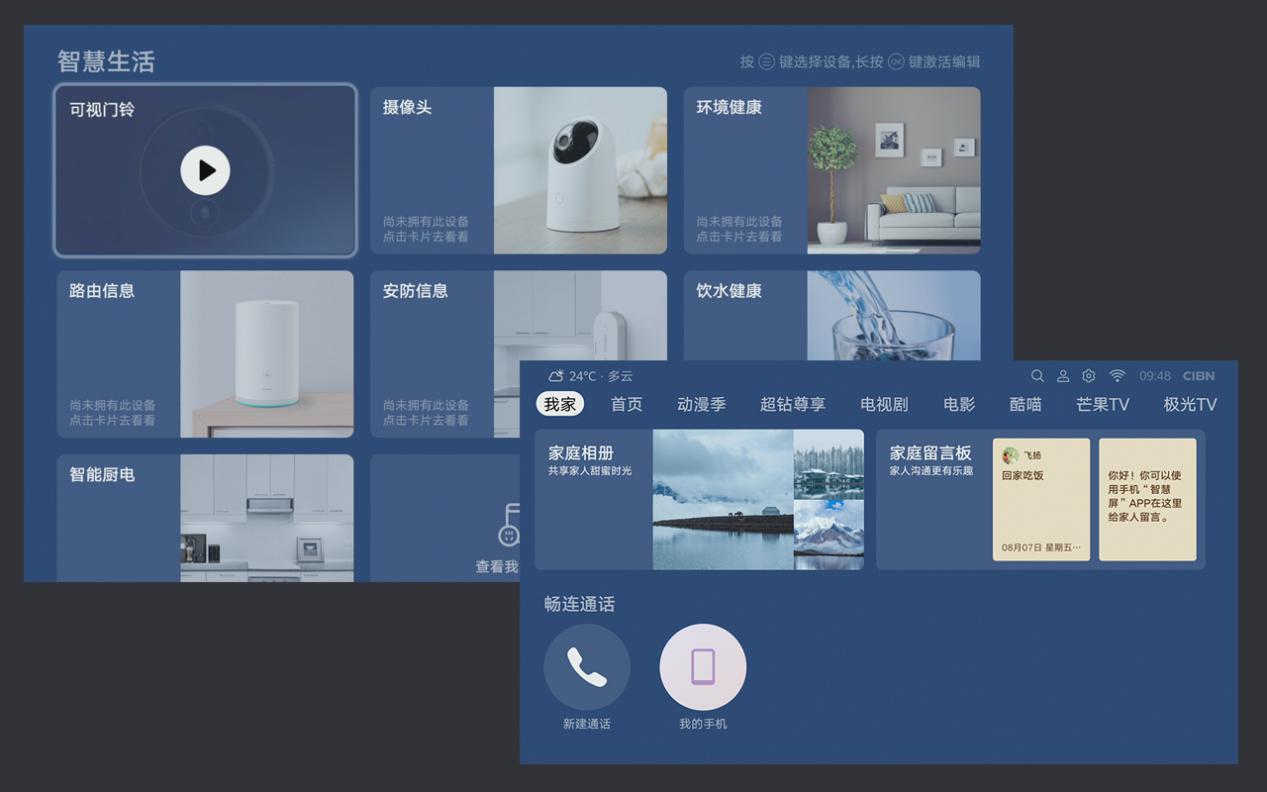Select the 路由信息 router card
The width and height of the screenshot is (1267, 792).
point(205,353)
